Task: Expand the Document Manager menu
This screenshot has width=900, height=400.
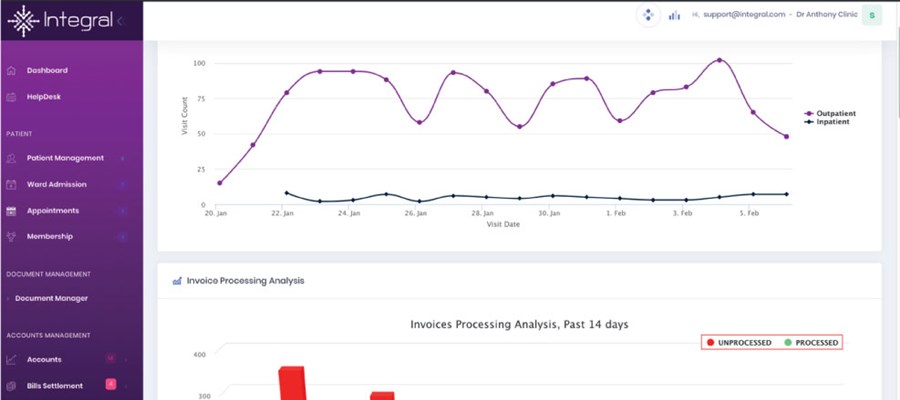Action: 51,298
